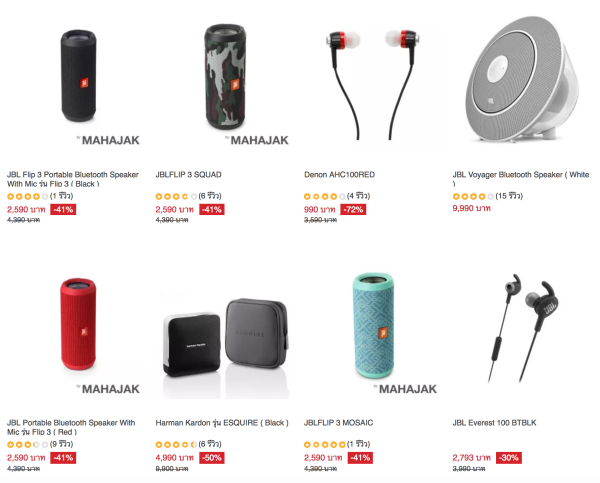Screen dimensions: 600x483
Task: Click the -72% discount badge on Denon
Action: click(x=353, y=210)
